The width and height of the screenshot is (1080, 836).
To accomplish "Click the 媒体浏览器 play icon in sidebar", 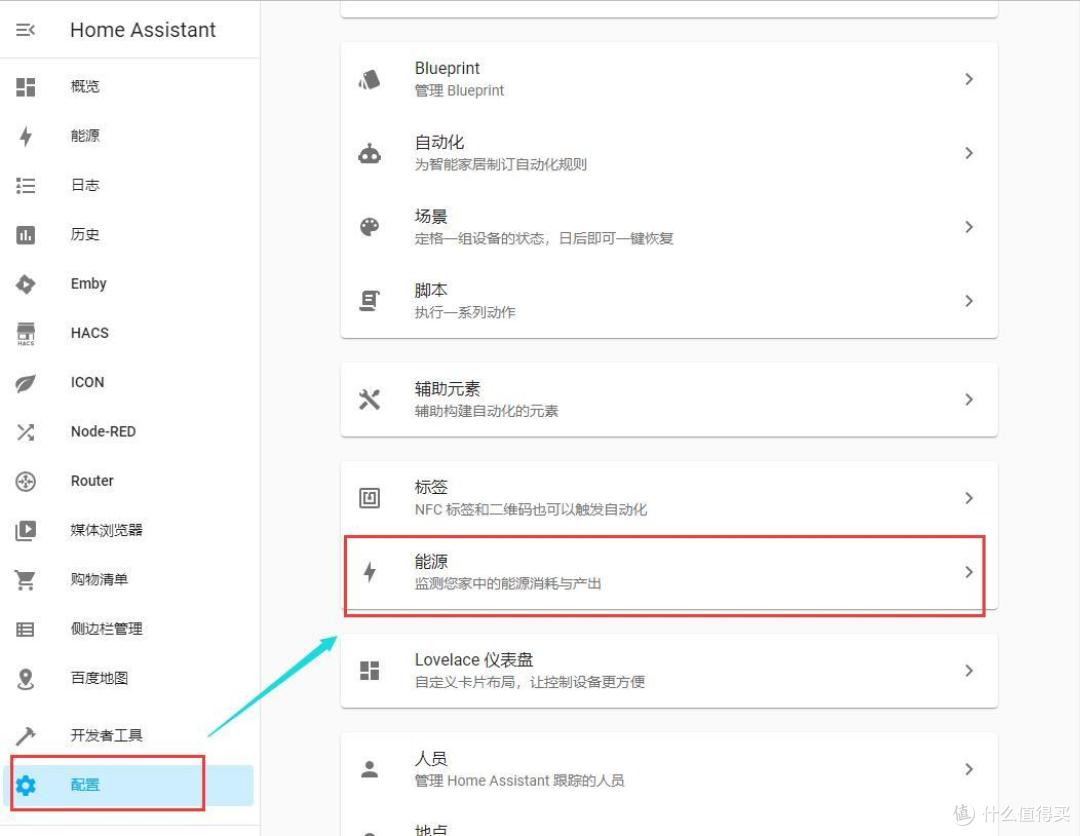I will point(25,530).
